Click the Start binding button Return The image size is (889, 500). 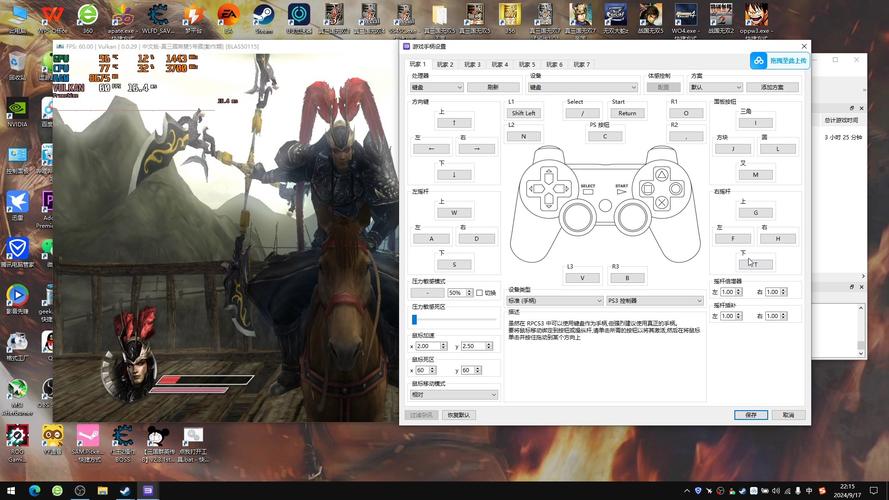[x=627, y=113]
